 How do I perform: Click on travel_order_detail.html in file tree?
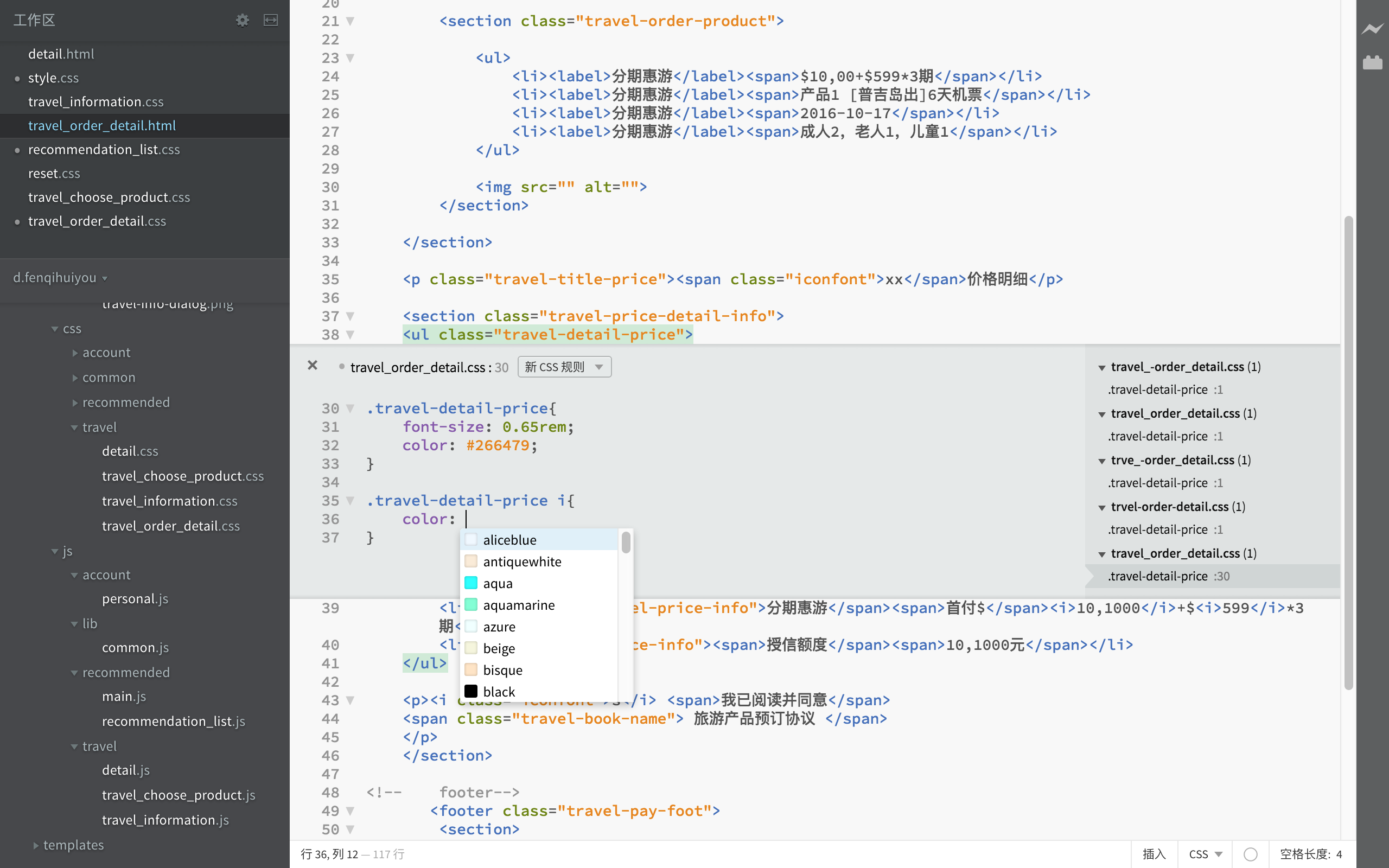(x=102, y=124)
